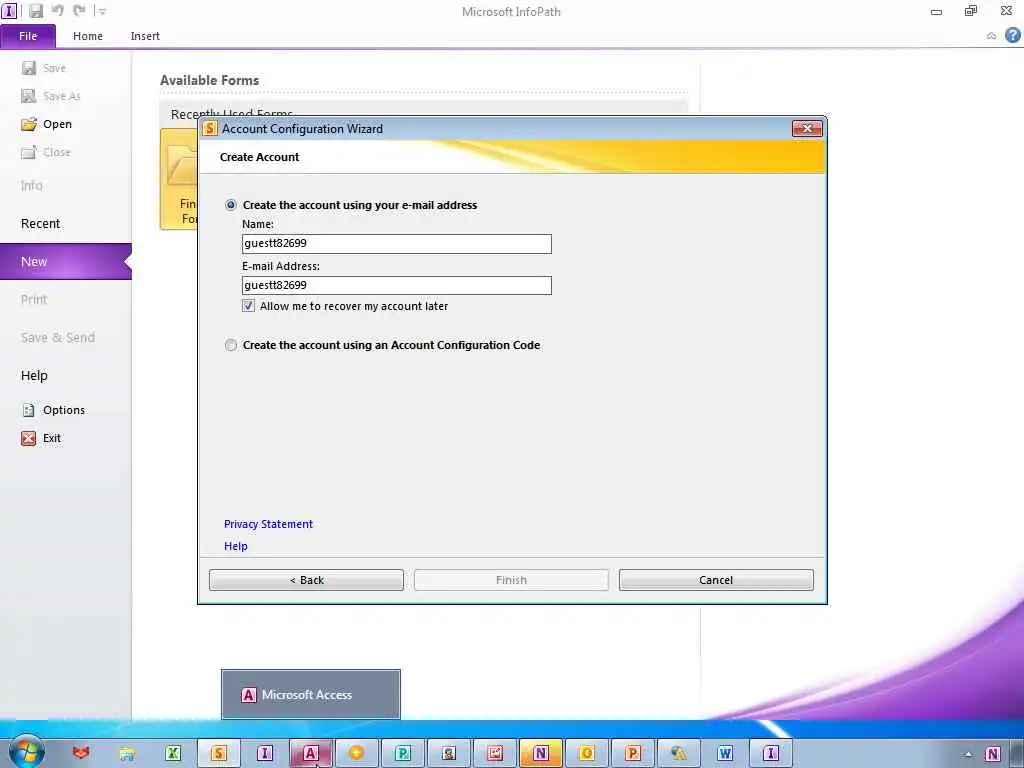The image size is (1024, 768).
Task: Open the teal Publisher icon on the taskbar
Action: [x=403, y=753]
